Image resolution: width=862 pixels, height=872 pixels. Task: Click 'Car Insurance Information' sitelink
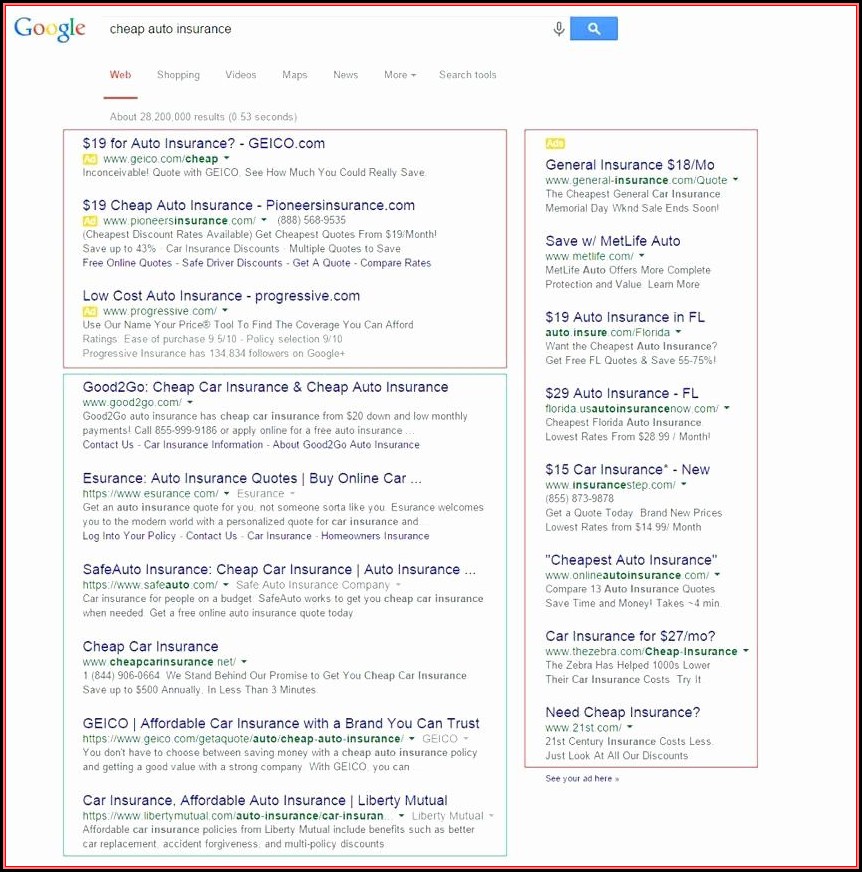(x=203, y=445)
